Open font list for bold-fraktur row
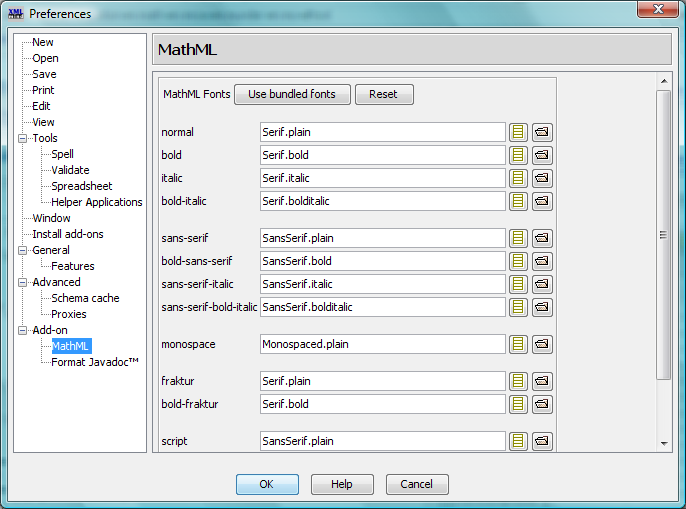The width and height of the screenshot is (686, 509). pos(518,404)
